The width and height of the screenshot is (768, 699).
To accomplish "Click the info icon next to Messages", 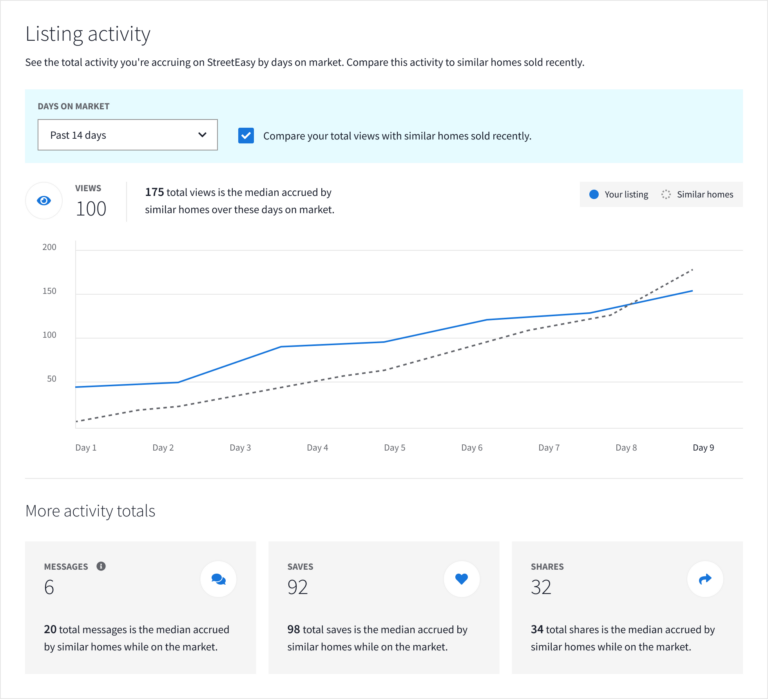I will pyautogui.click(x=101, y=566).
